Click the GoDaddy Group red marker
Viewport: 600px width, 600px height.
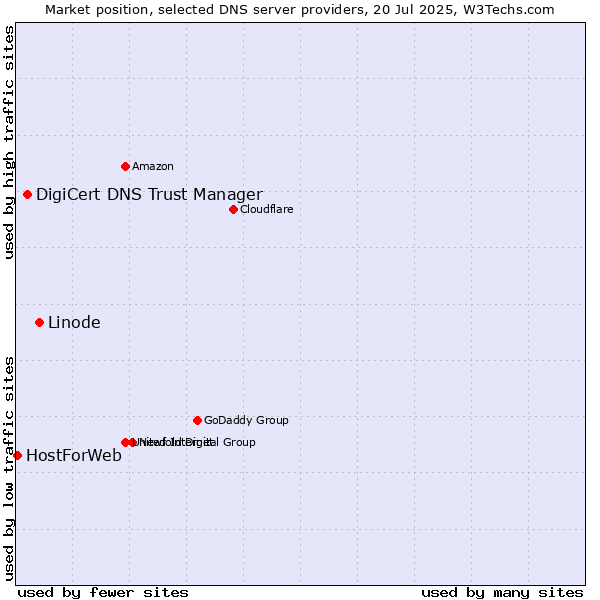coord(197,421)
